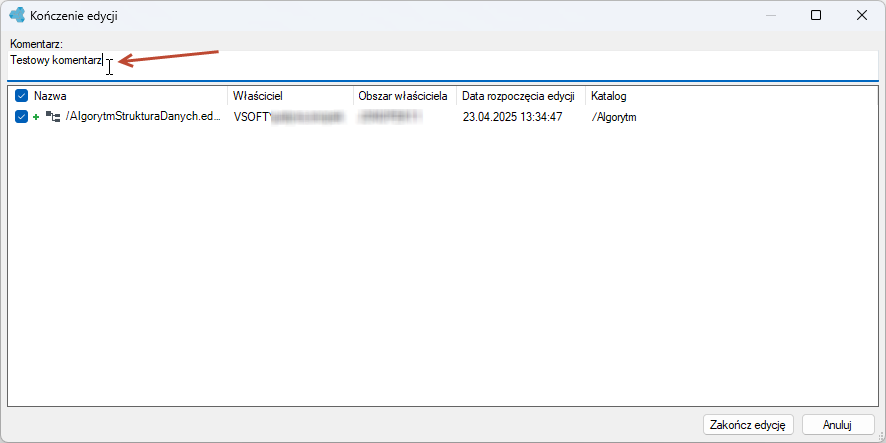The height and width of the screenshot is (443, 886).
Task: Sort by the Katalog column header
Action: point(609,96)
